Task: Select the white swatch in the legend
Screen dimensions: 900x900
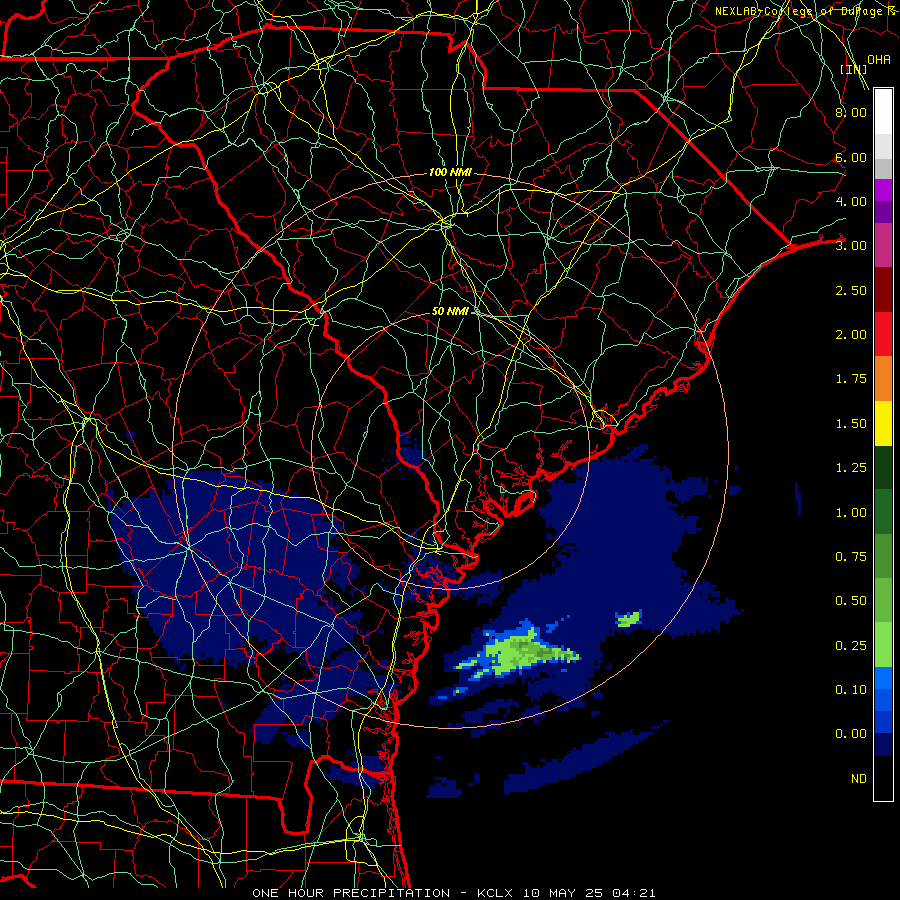Action: click(883, 112)
